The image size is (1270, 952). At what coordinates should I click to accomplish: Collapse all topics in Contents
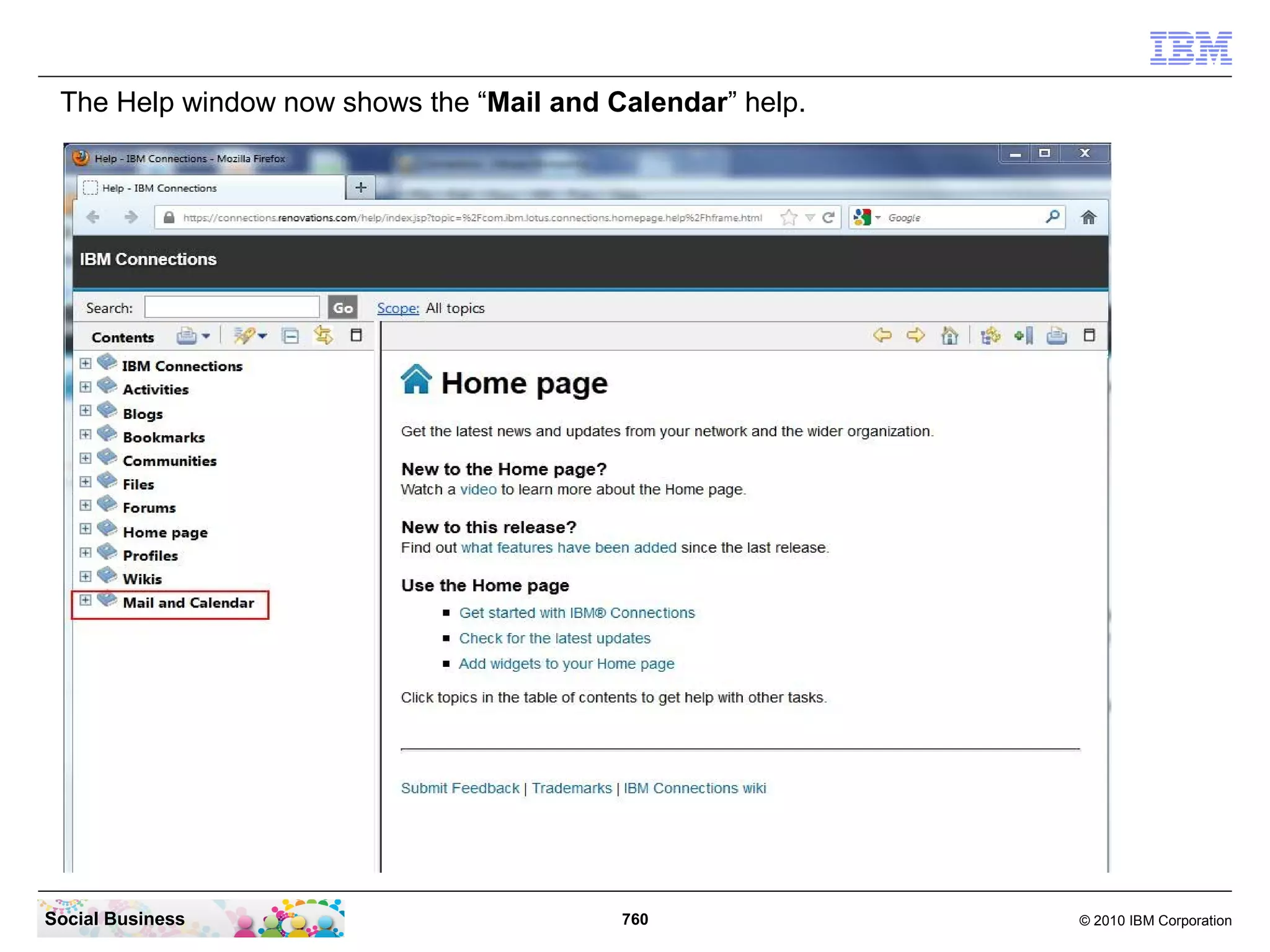tap(290, 336)
